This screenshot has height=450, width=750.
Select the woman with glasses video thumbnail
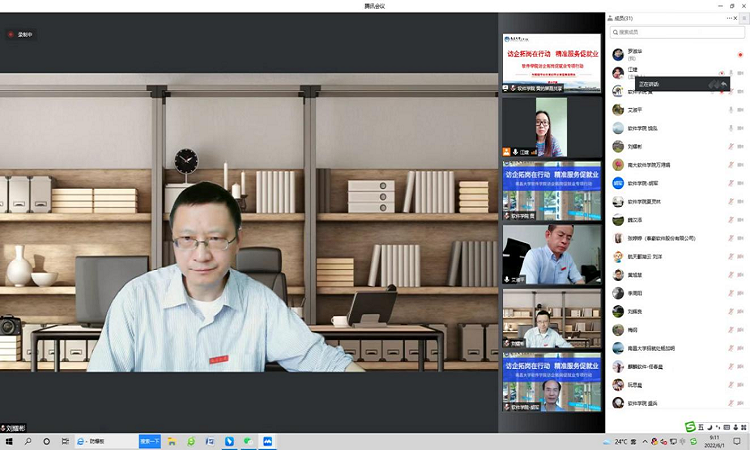[x=551, y=127]
